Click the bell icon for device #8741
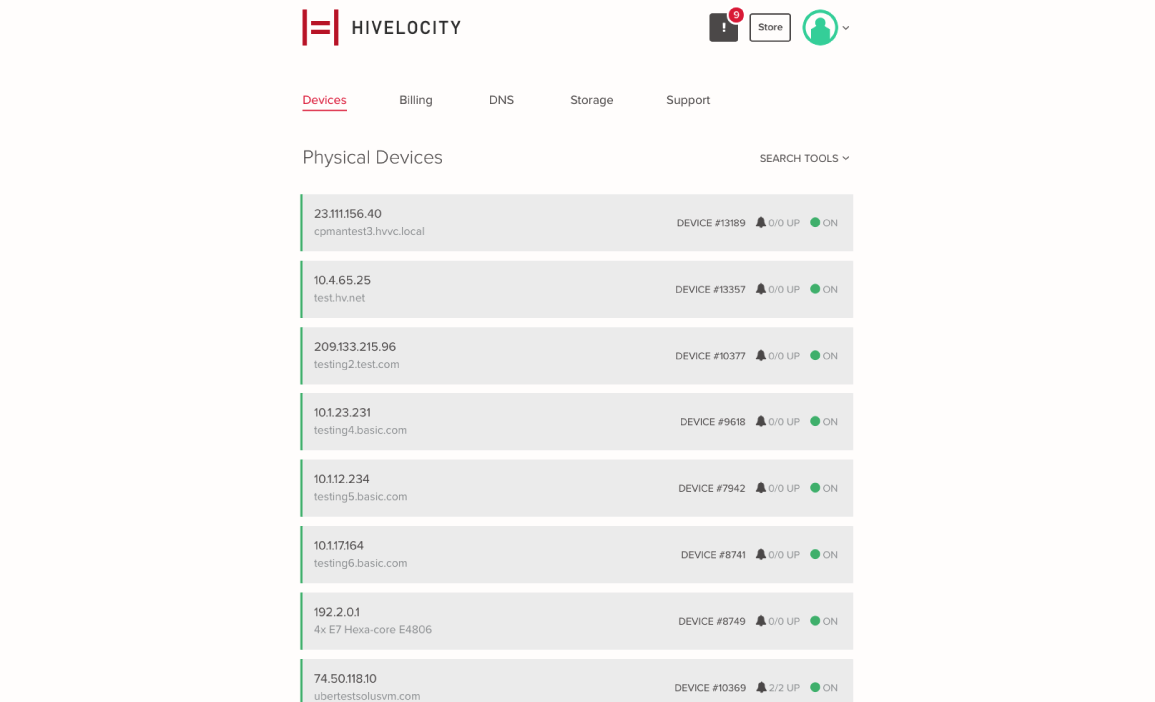 click(760, 555)
